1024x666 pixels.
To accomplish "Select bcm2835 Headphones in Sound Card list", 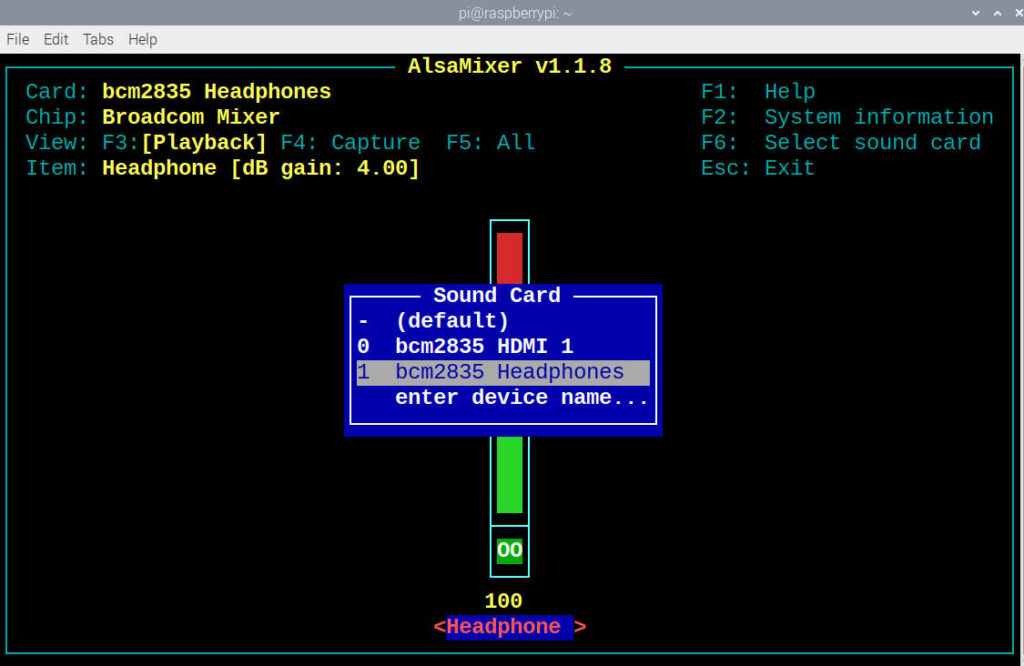I will point(503,372).
